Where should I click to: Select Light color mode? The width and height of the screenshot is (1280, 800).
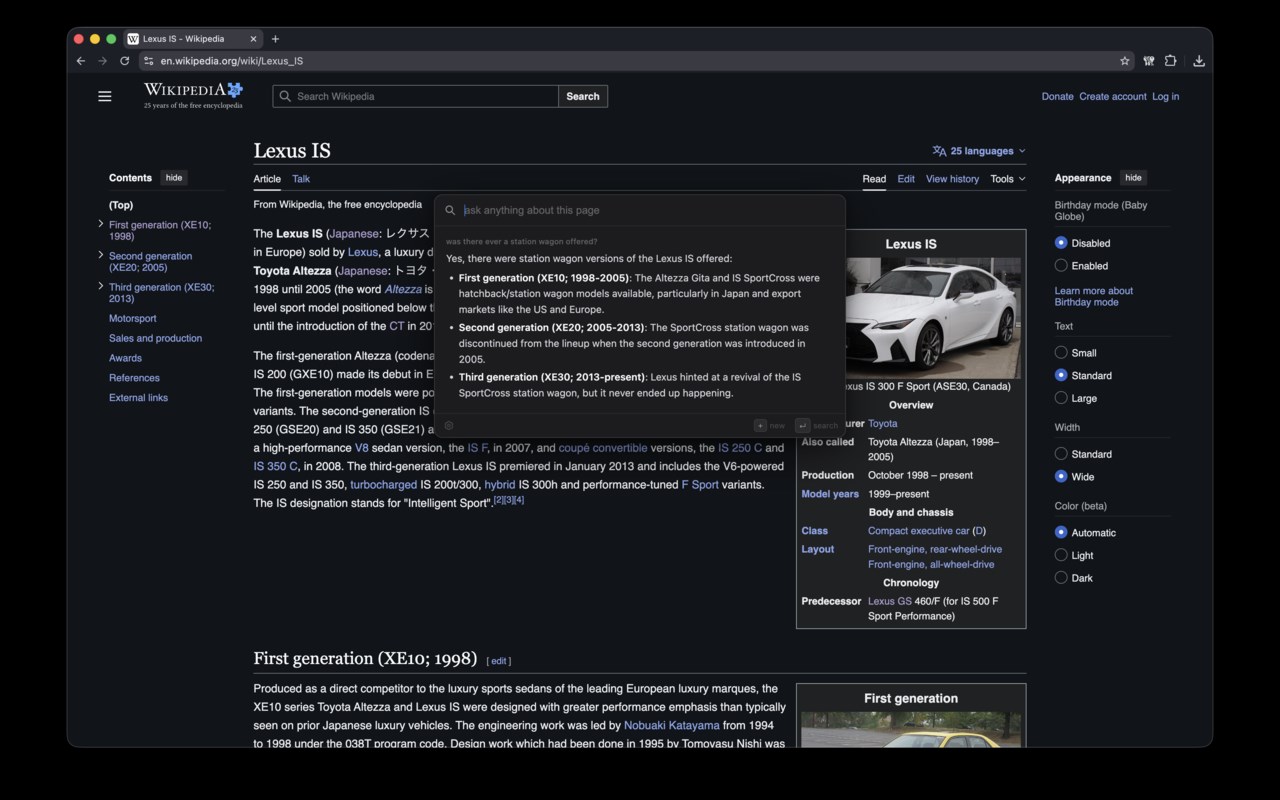point(1061,555)
